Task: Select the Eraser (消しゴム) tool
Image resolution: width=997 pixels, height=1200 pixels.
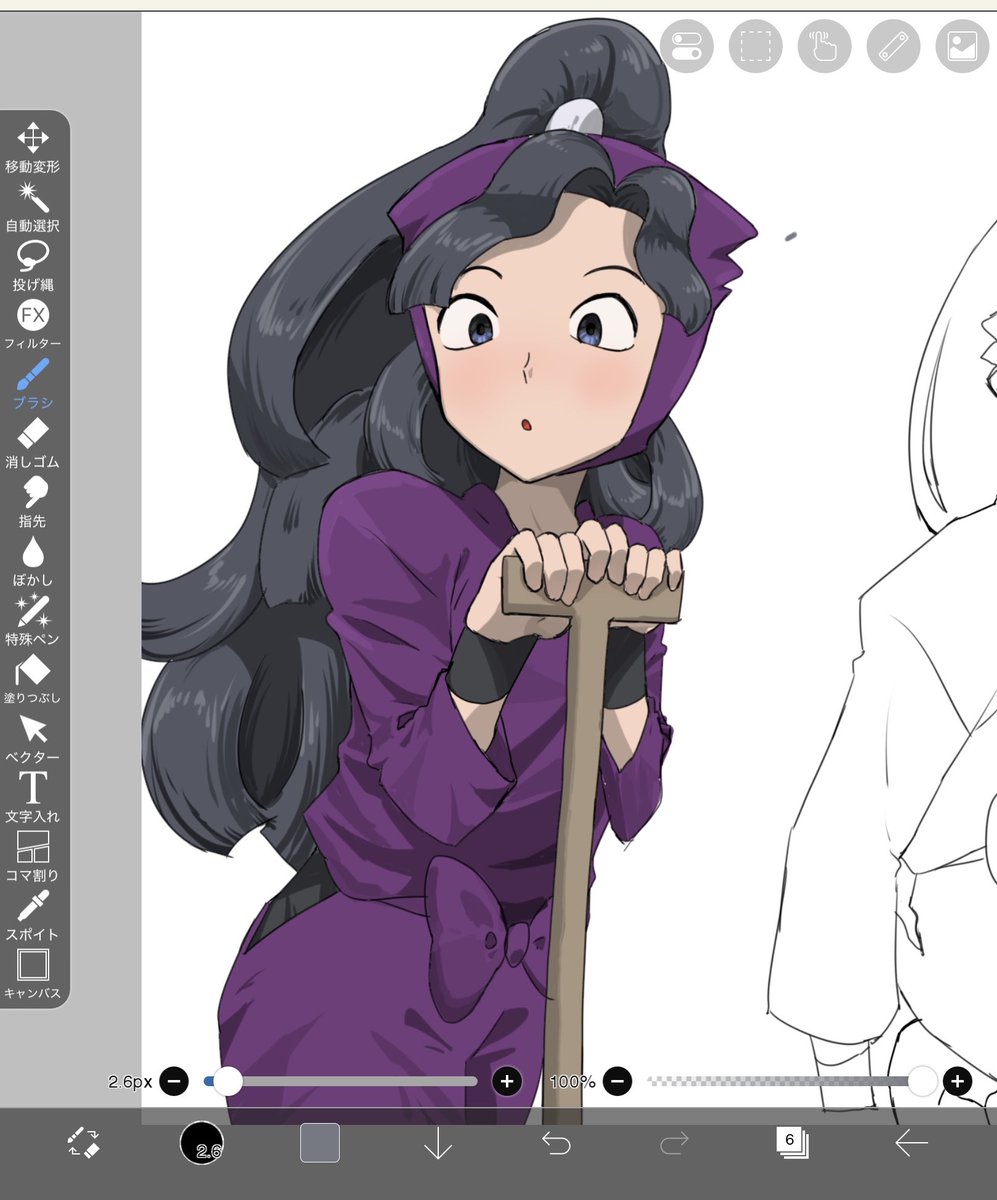Action: coord(33,443)
